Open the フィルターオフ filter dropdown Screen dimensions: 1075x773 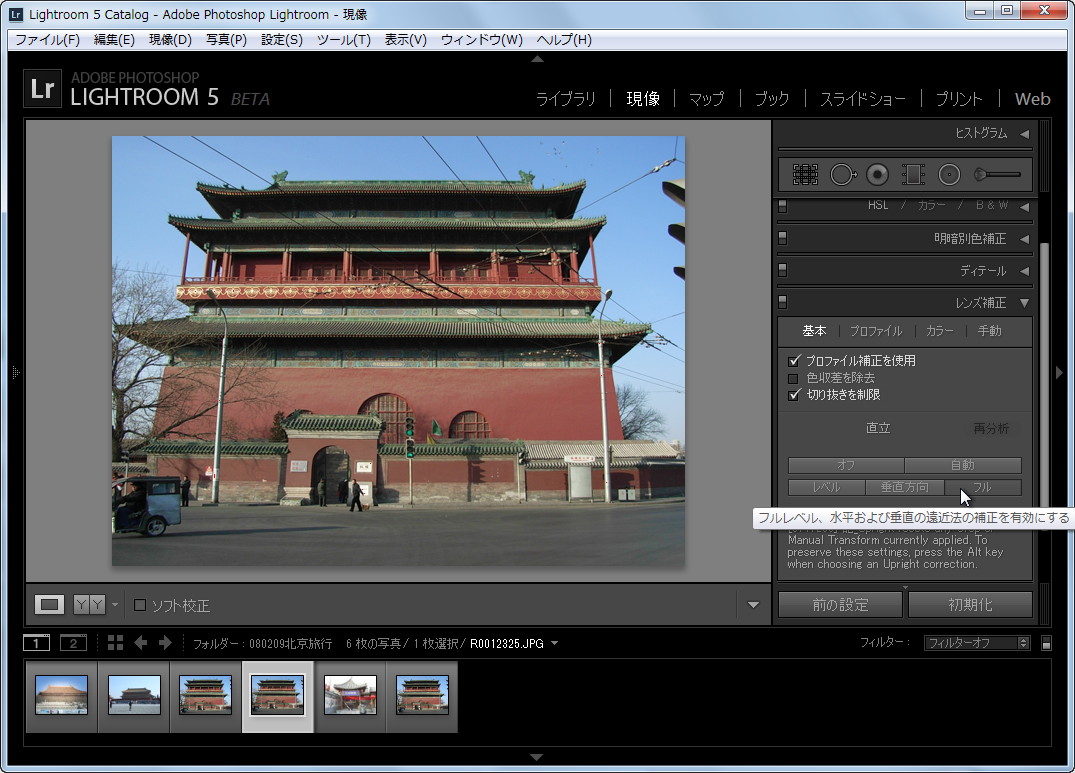976,643
